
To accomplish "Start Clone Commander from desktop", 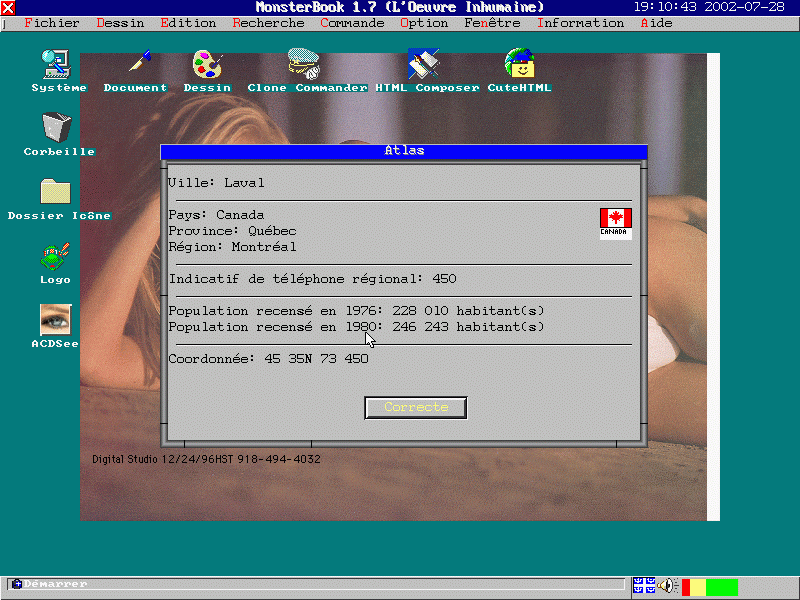I will point(304,65).
